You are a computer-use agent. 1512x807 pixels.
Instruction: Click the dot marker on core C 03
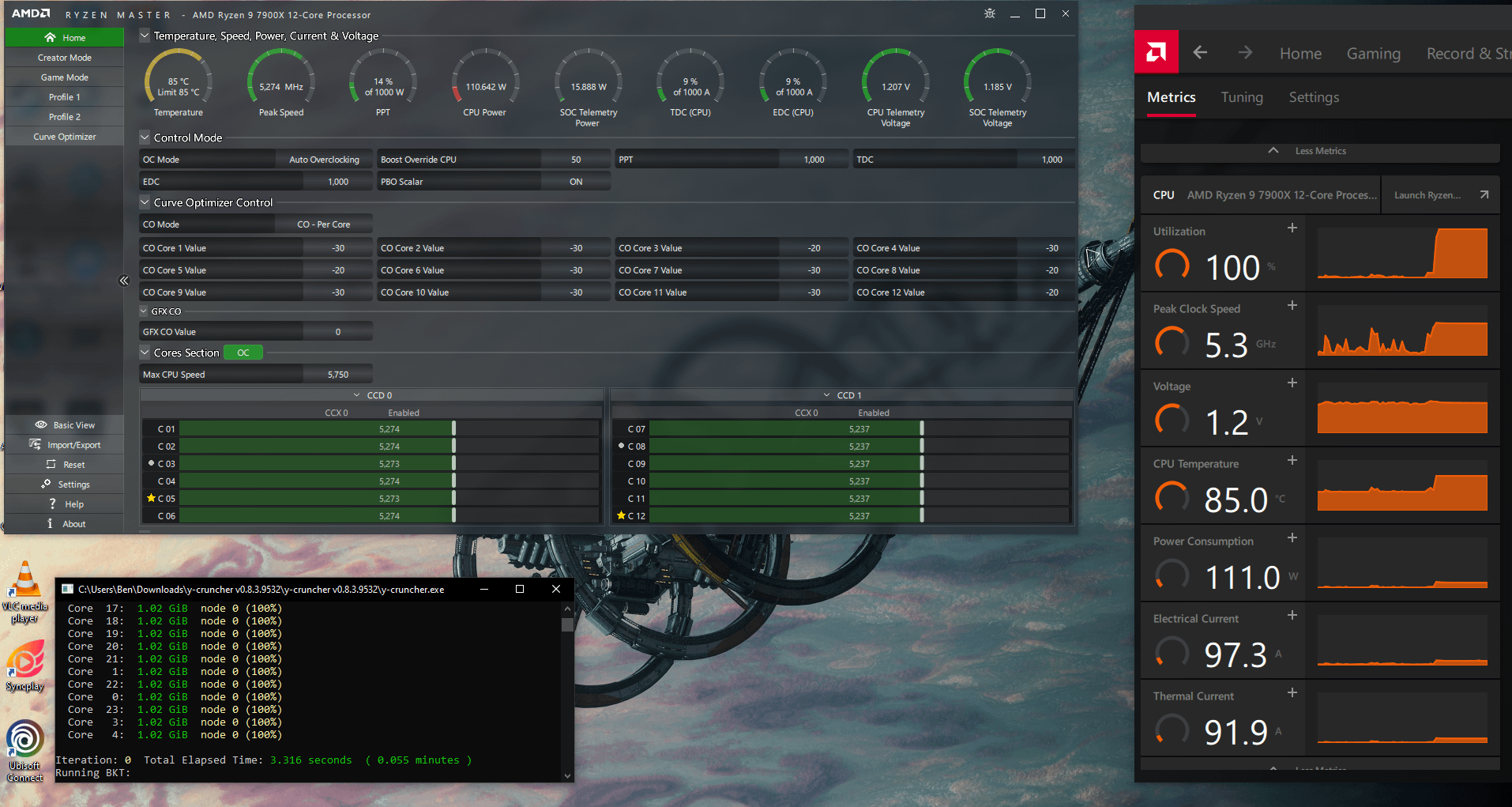pos(151,463)
